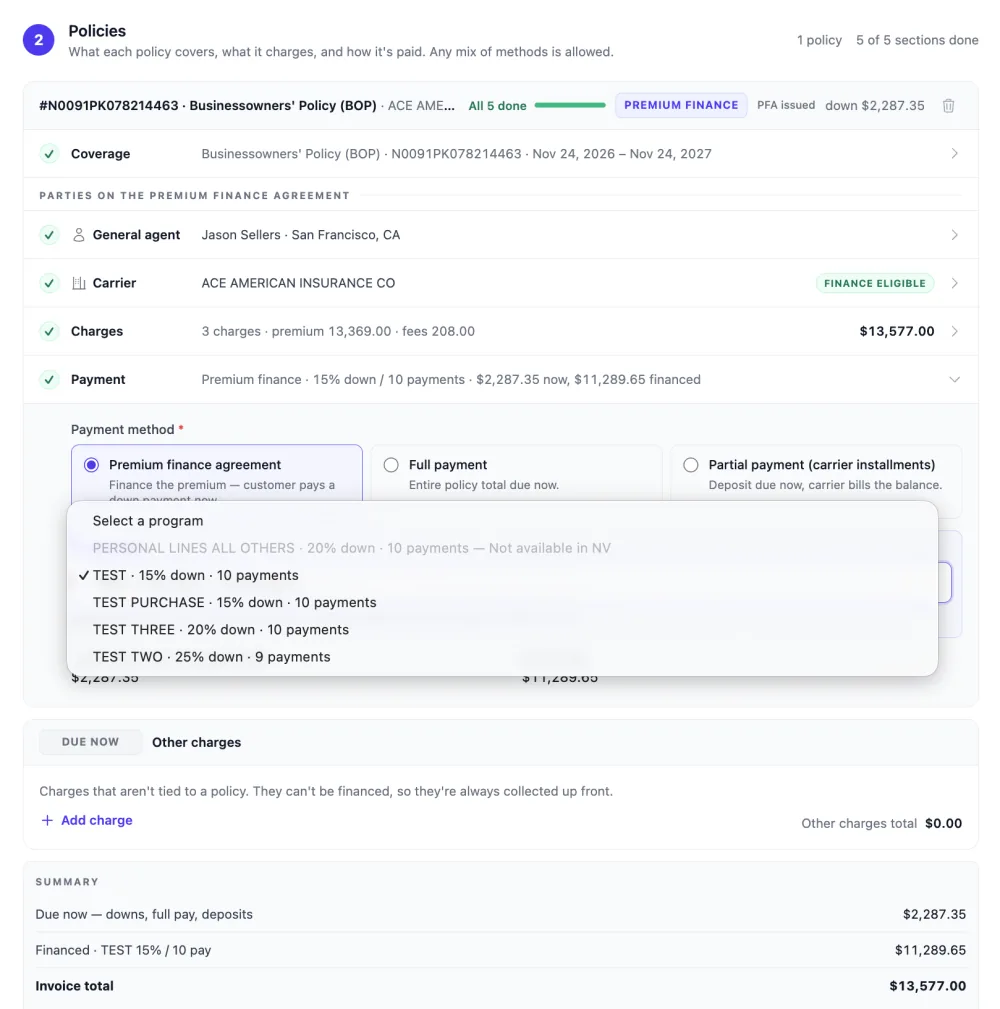Click '5 of 5 sections done' text
1000x1009 pixels.
tap(917, 40)
